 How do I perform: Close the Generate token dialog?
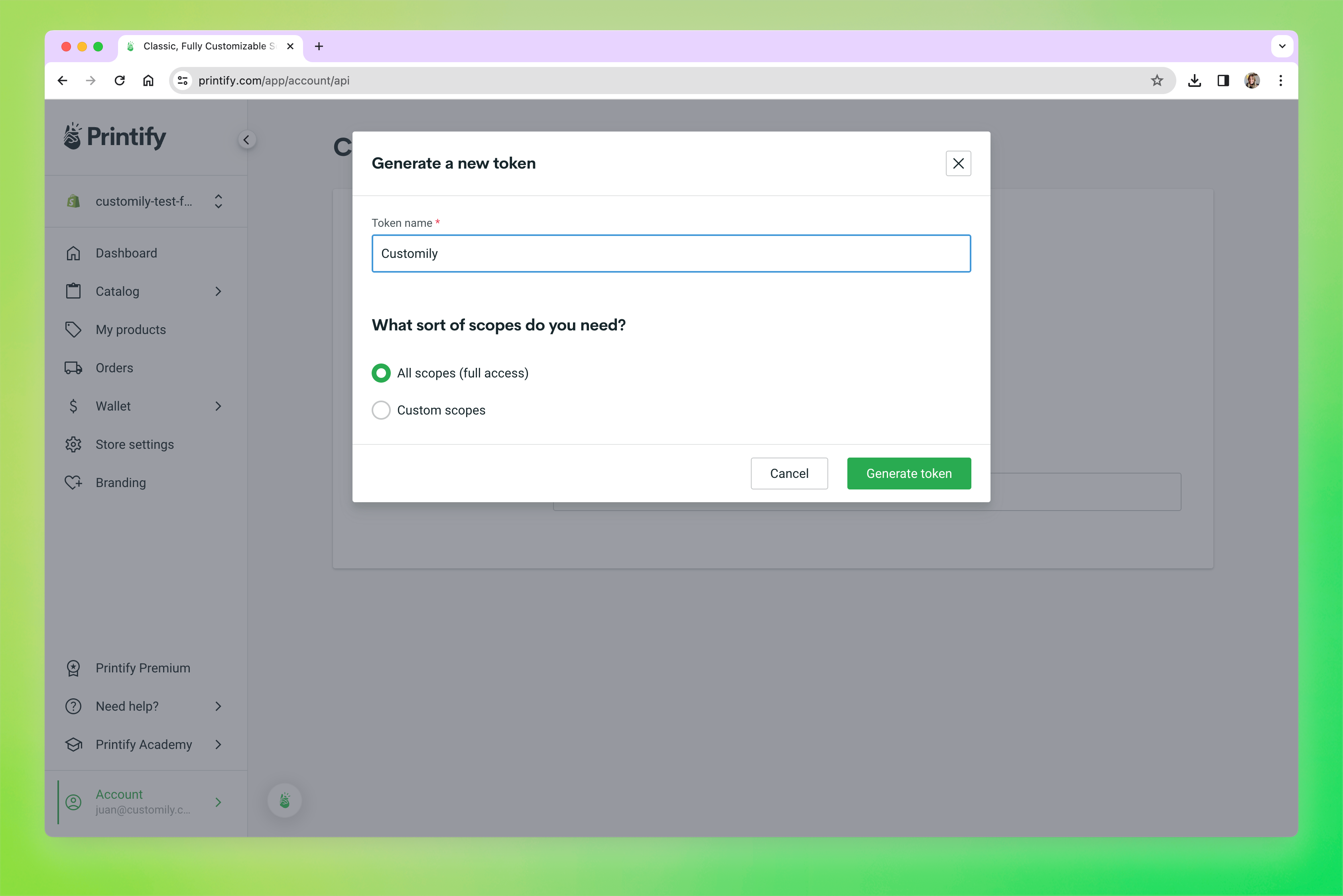[958, 163]
